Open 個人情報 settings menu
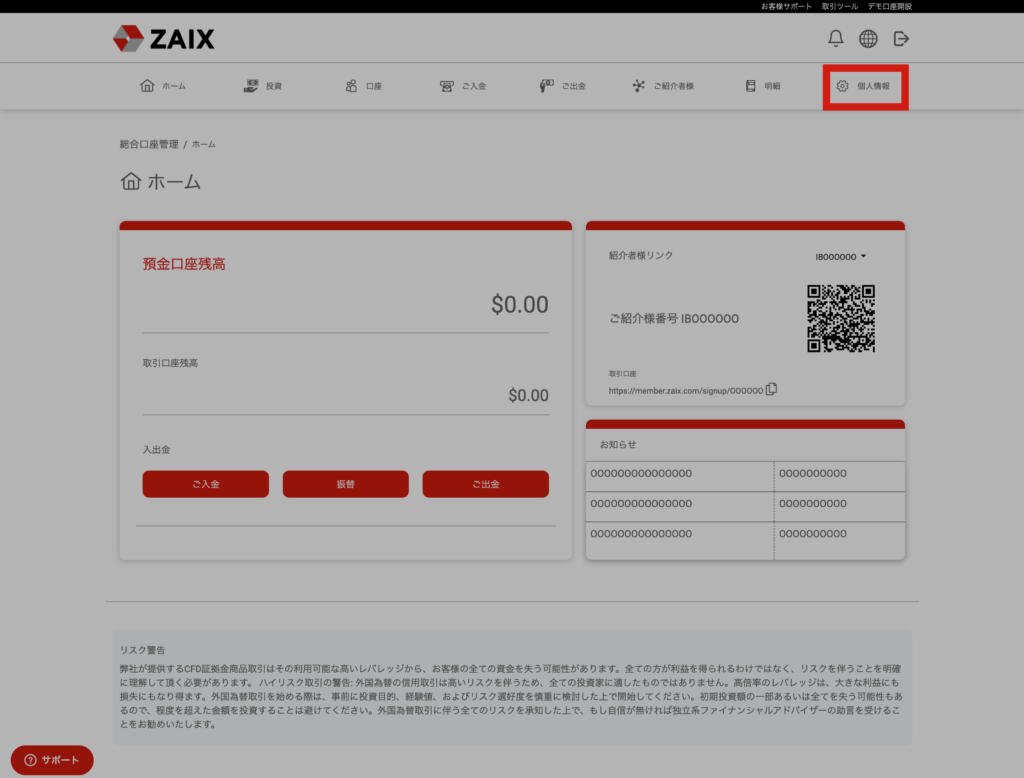Viewport: 1024px width, 778px height. tap(864, 86)
